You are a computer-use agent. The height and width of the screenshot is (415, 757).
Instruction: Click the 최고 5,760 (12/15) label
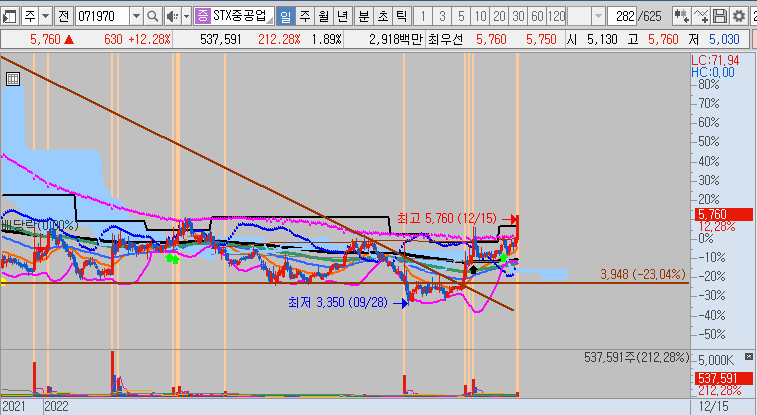[447, 219]
